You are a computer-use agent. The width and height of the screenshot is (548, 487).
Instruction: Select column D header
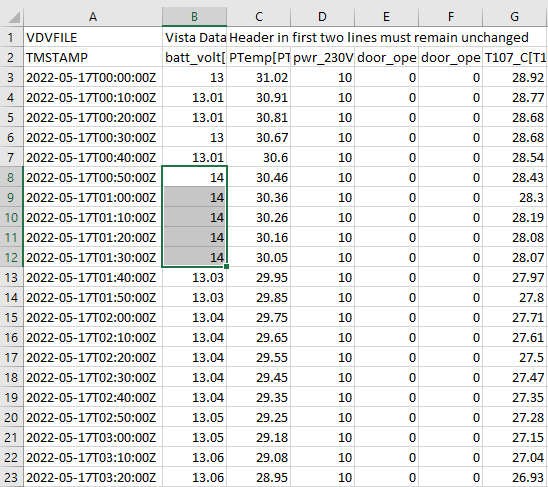[323, 17]
